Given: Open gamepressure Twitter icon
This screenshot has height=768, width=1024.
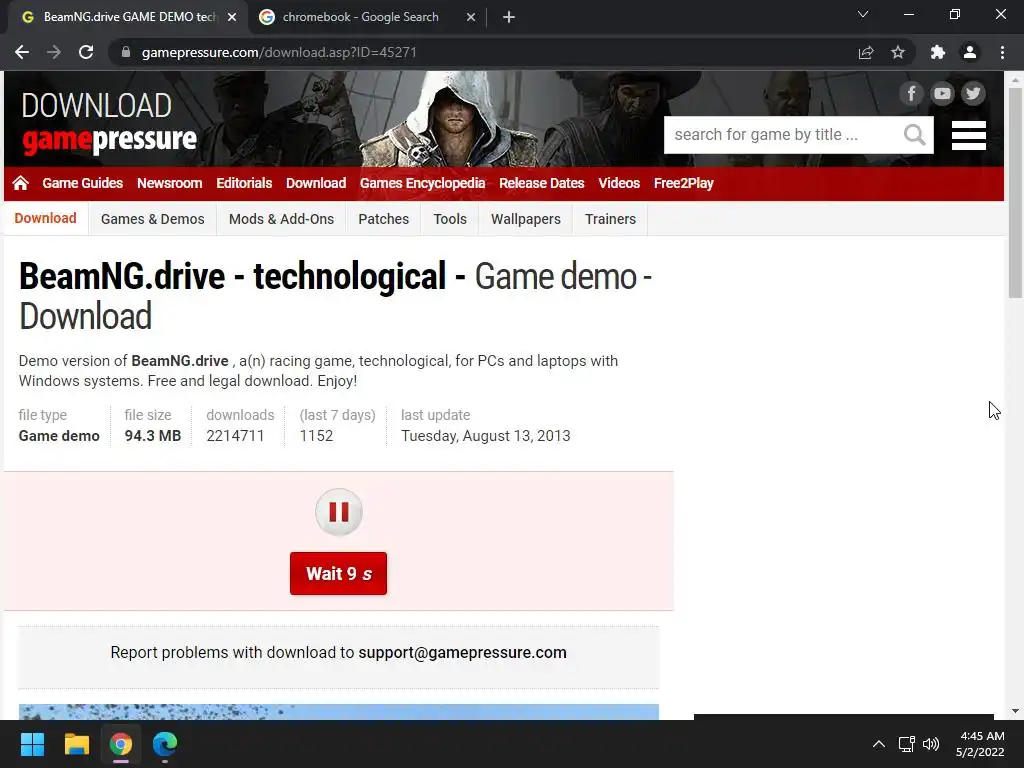Looking at the screenshot, I should pyautogui.click(x=973, y=93).
